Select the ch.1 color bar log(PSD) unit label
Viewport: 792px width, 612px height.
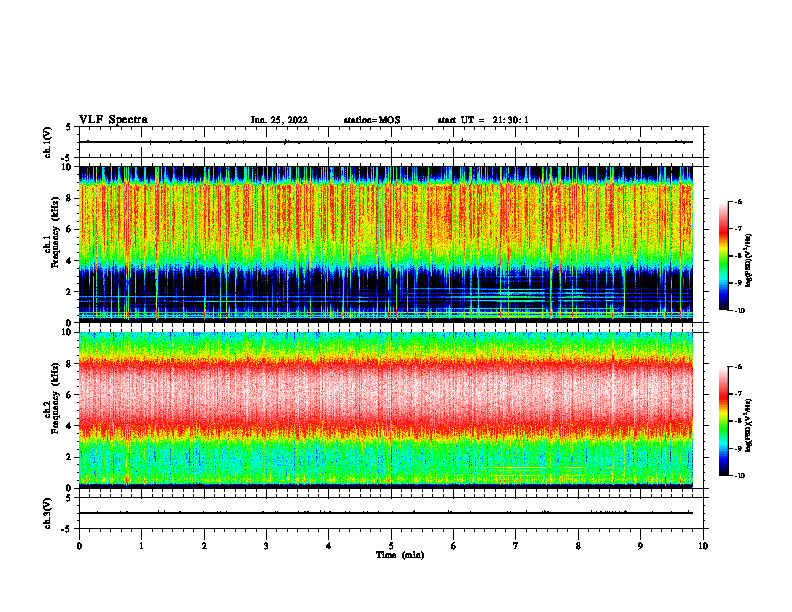coord(749,261)
